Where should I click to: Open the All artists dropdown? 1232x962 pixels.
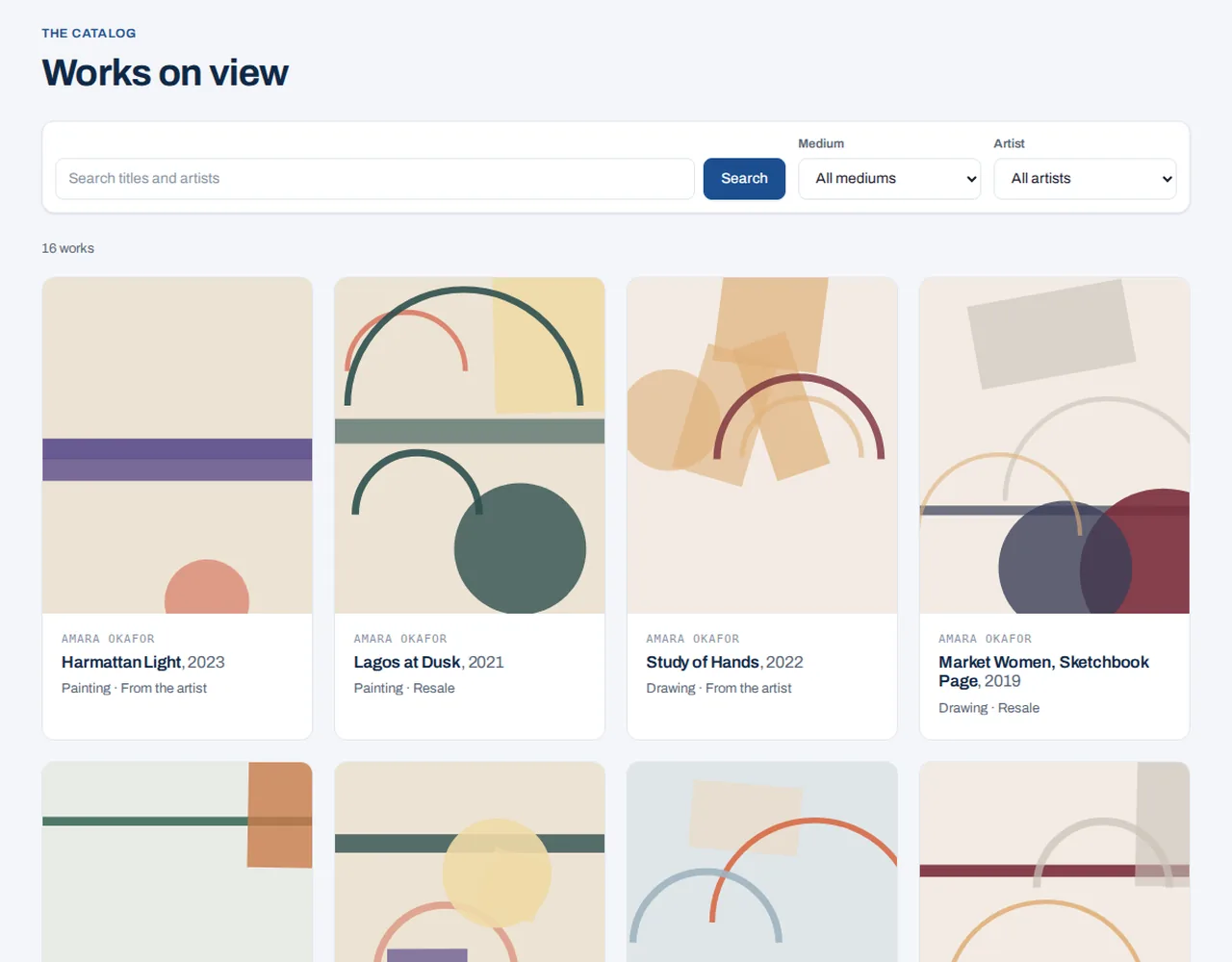(x=1085, y=179)
